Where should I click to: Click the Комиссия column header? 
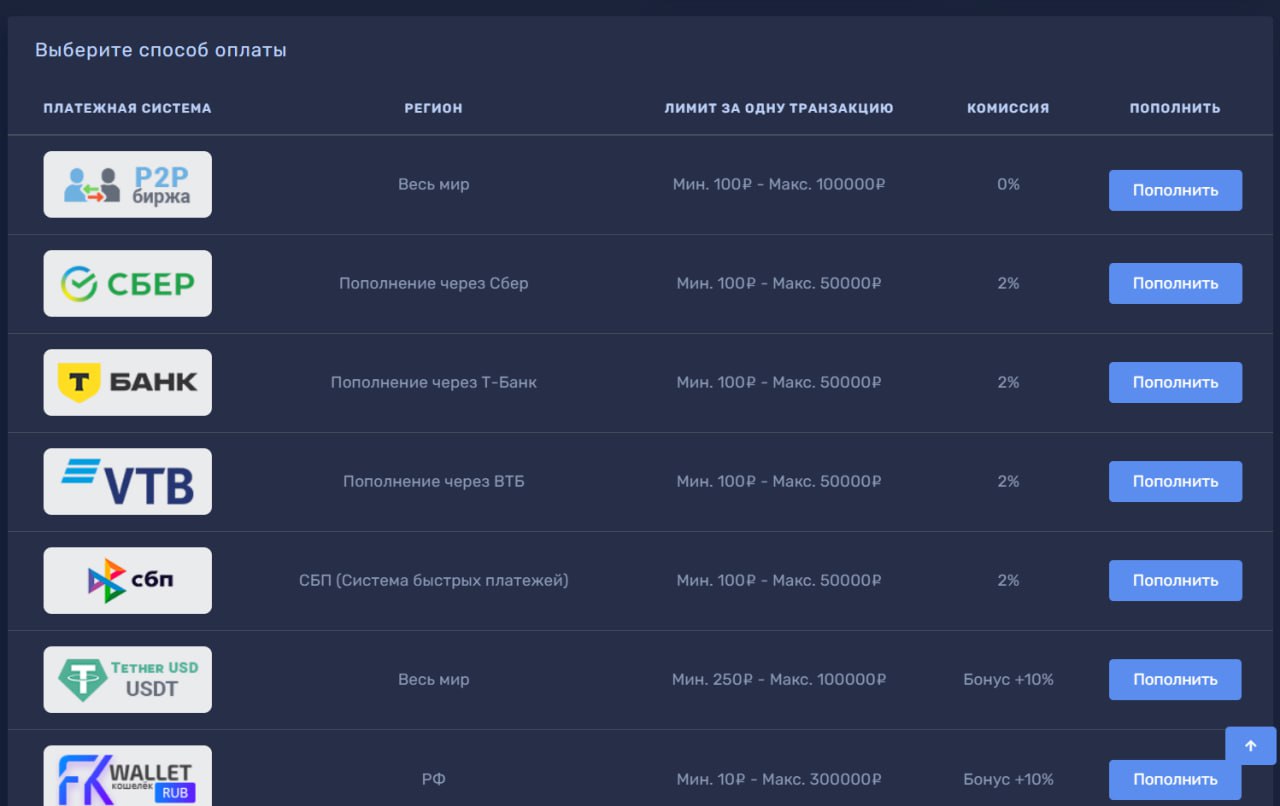tap(1008, 108)
